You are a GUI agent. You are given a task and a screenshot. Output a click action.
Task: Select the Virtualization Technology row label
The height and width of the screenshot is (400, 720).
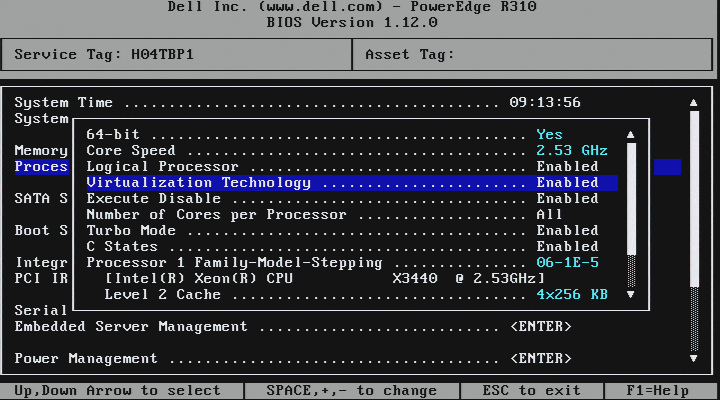[199, 182]
